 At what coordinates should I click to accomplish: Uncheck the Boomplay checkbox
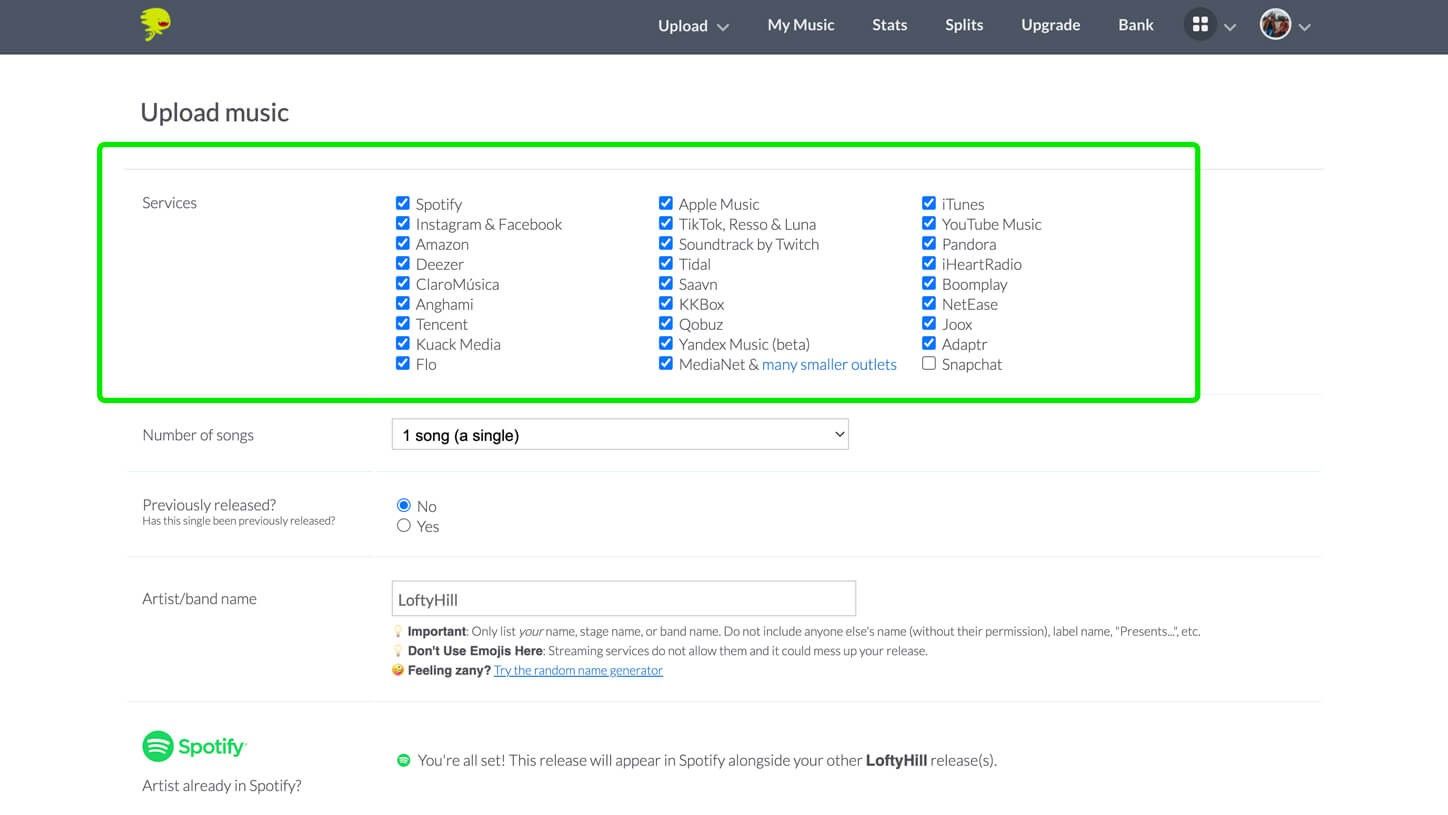(928, 283)
